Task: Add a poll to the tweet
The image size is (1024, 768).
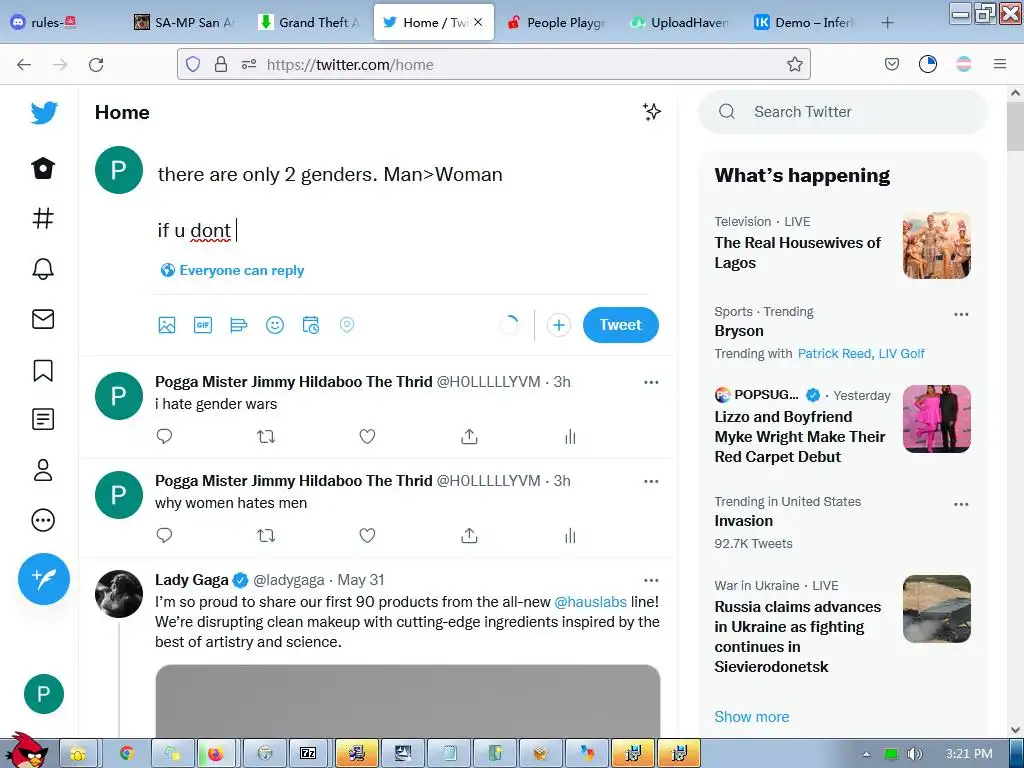Action: click(x=239, y=325)
